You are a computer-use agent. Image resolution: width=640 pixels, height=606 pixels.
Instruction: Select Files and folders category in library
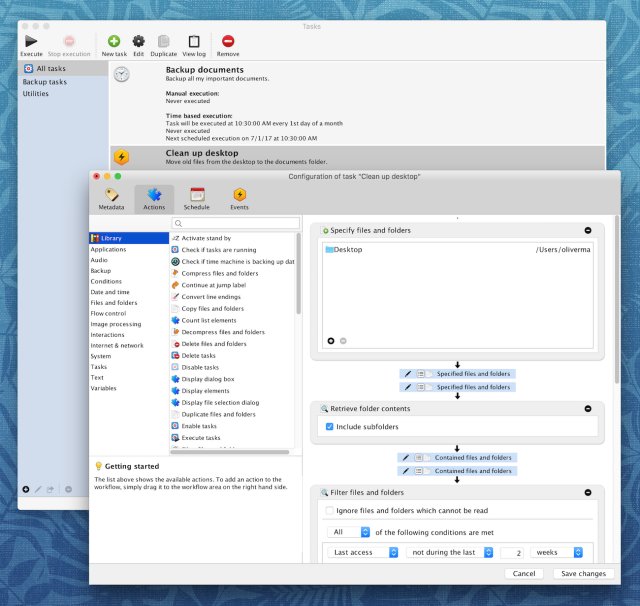click(114, 302)
